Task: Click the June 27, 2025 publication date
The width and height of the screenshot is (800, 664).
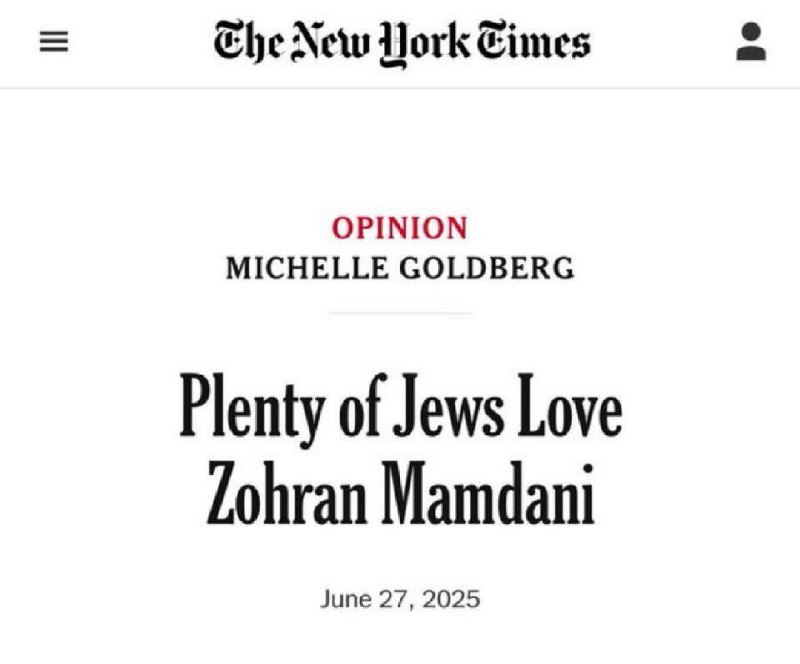Action: (x=400, y=599)
